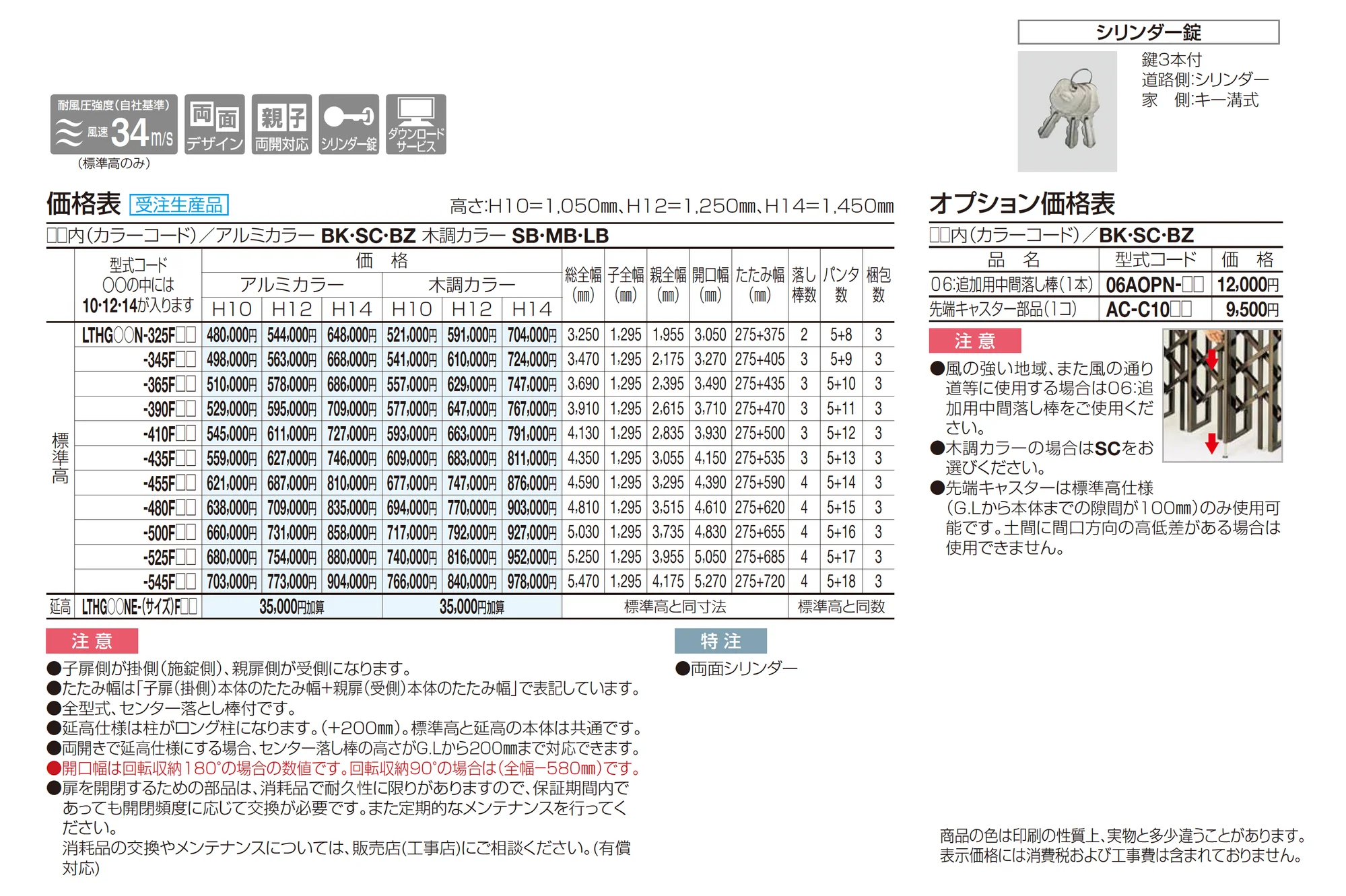Click the red note about 開口幅 180° rotation
The image size is (1346, 896).
click(343, 768)
